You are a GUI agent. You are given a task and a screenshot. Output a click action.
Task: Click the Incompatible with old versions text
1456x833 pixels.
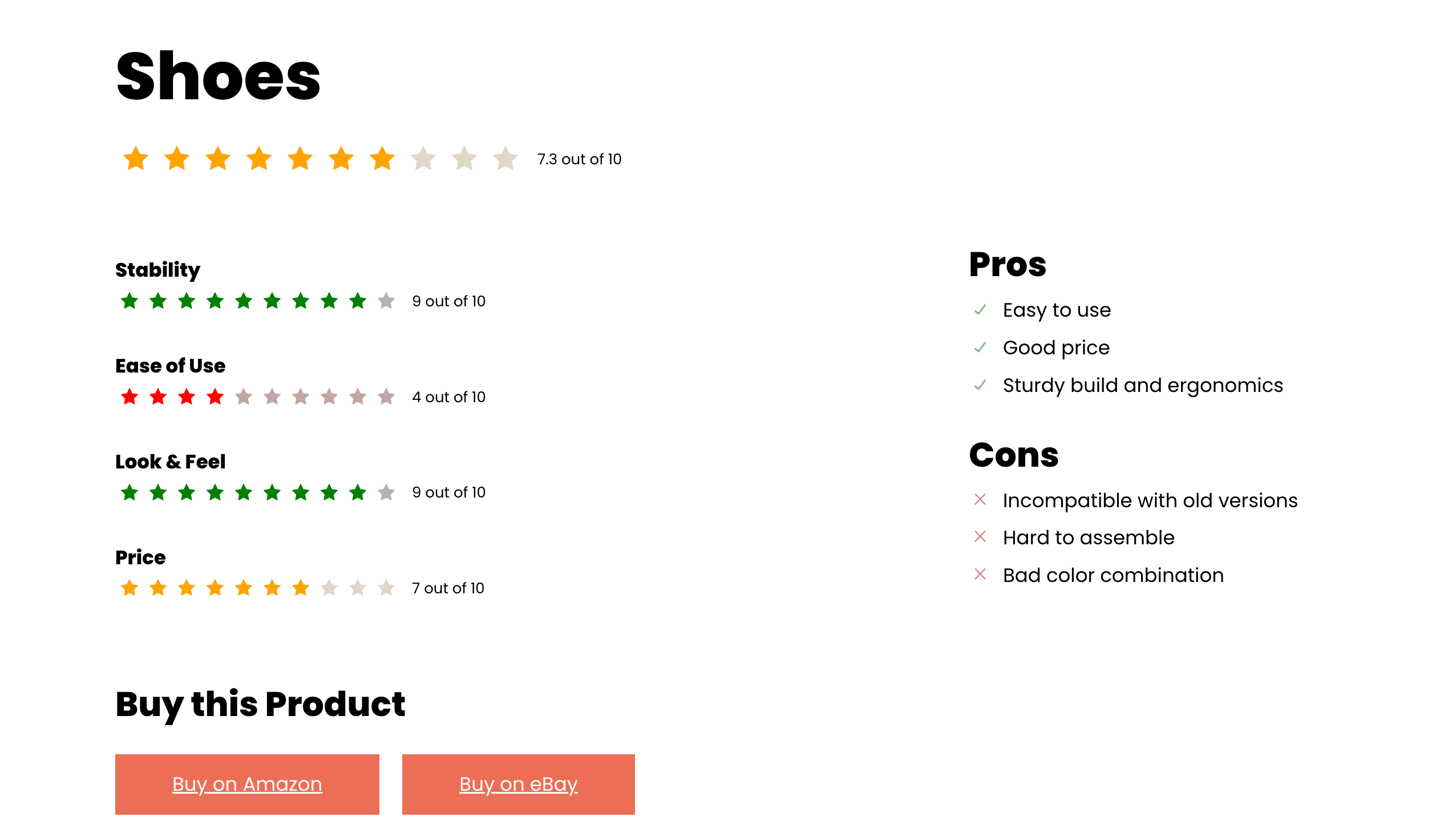(1150, 500)
